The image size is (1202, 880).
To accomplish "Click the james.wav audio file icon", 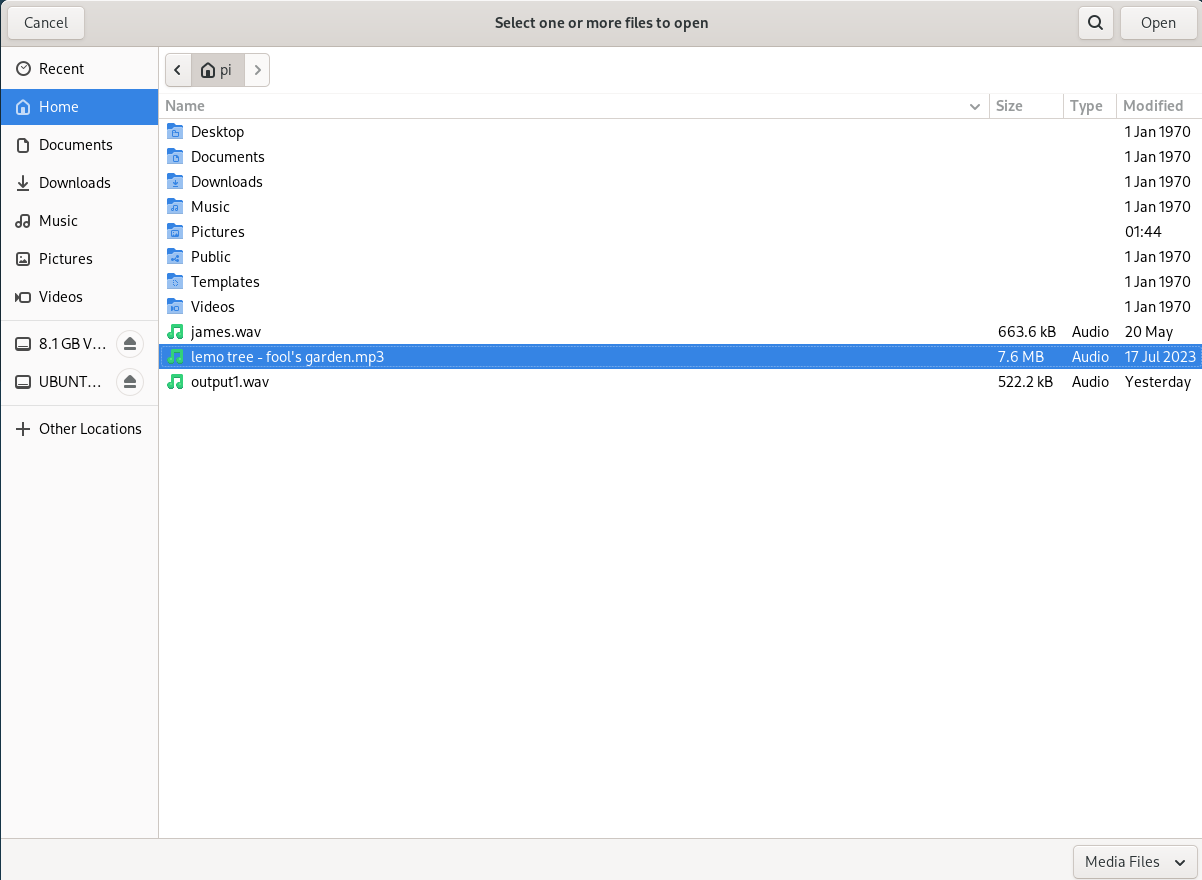I will click(175, 332).
